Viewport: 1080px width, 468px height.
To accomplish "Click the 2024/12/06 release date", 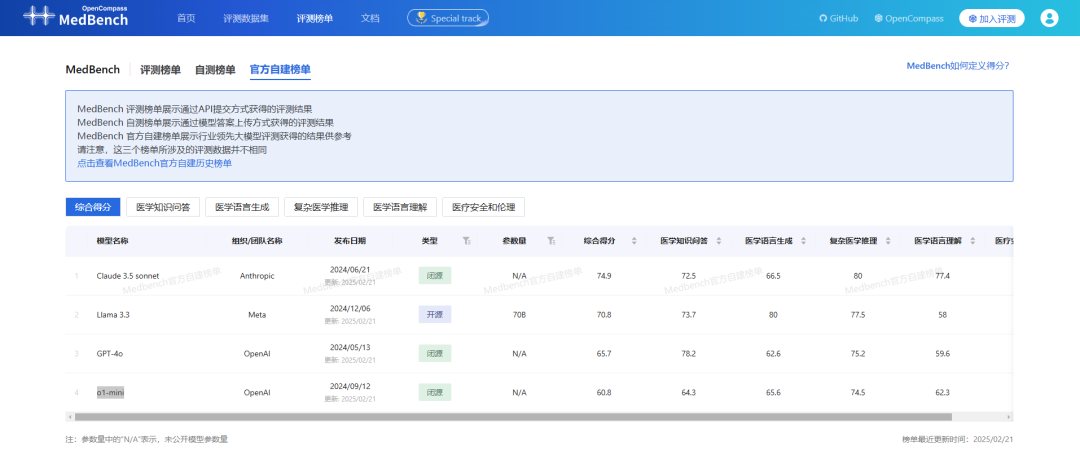I will [350, 309].
